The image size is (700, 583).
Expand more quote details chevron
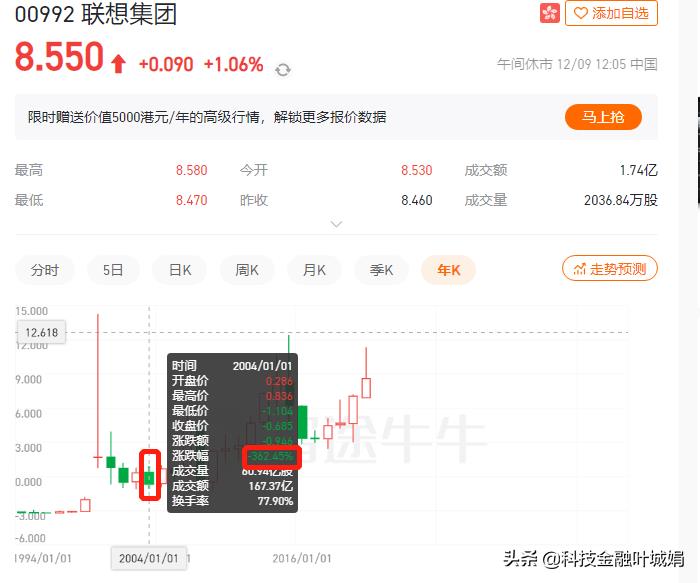pyautogui.click(x=336, y=223)
